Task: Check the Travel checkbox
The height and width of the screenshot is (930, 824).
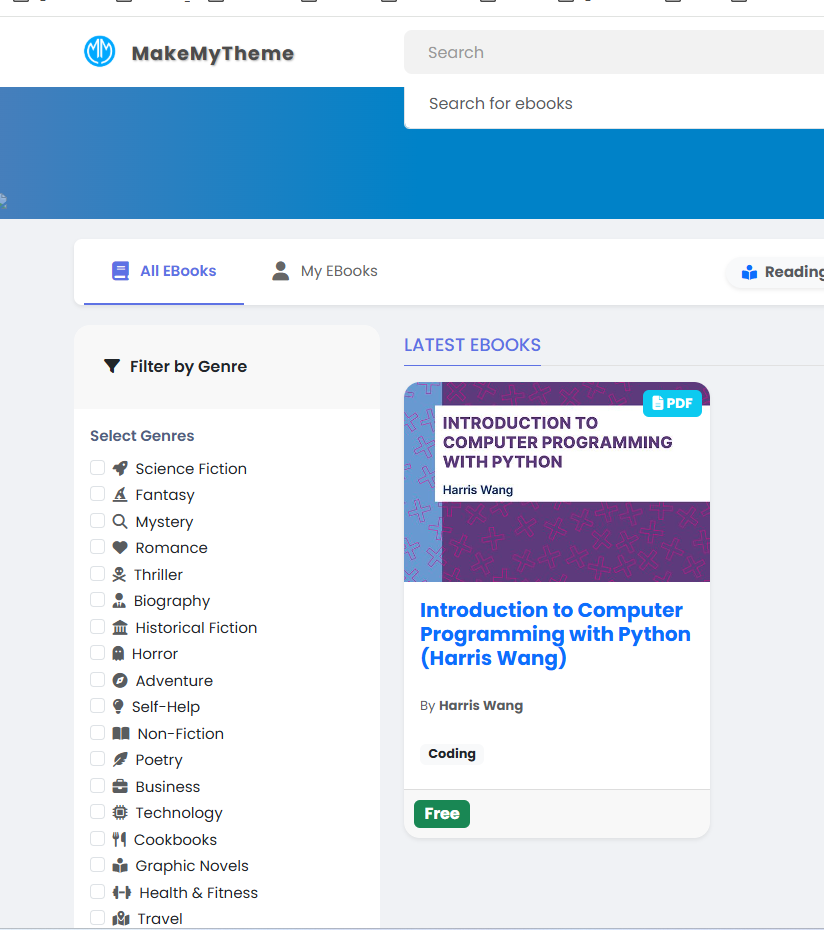Action: [x=97, y=918]
